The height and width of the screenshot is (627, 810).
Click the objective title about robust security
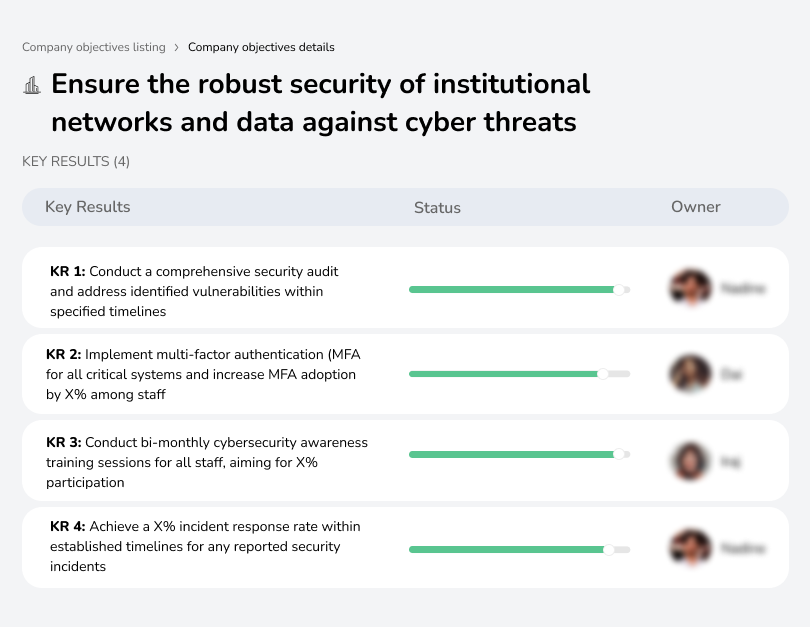[320, 103]
